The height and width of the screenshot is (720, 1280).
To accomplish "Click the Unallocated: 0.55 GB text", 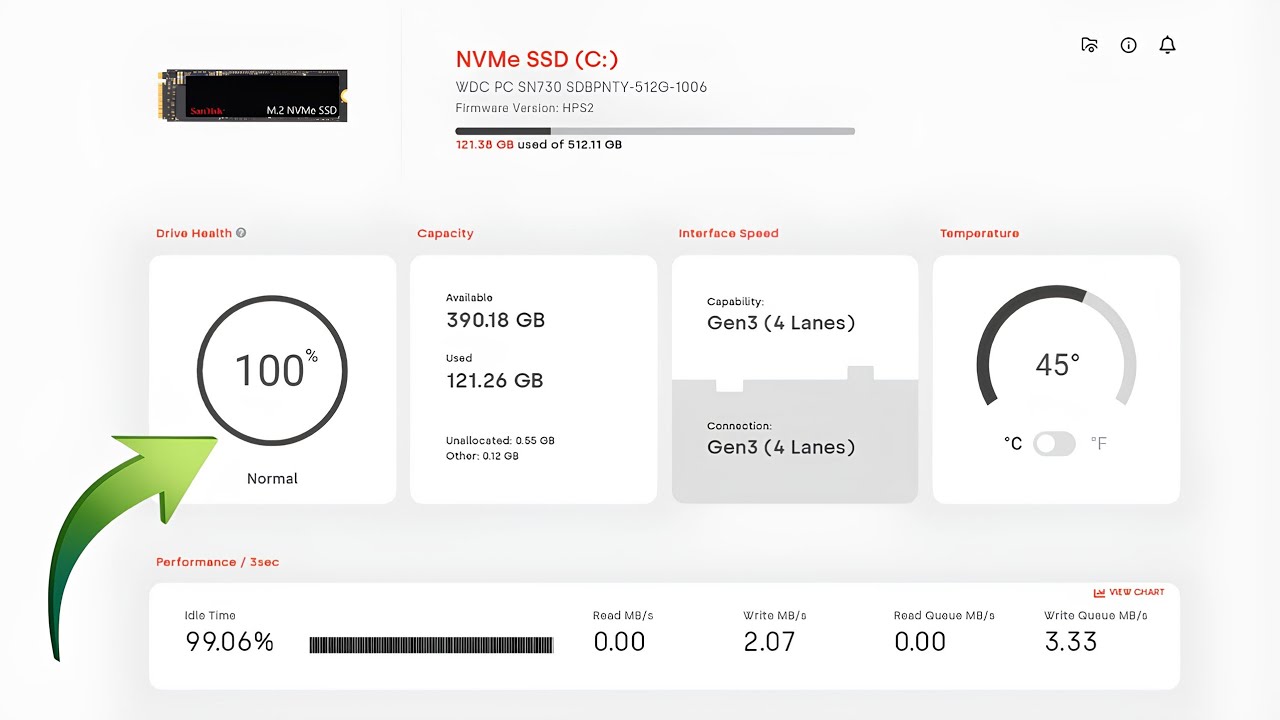I will point(500,440).
